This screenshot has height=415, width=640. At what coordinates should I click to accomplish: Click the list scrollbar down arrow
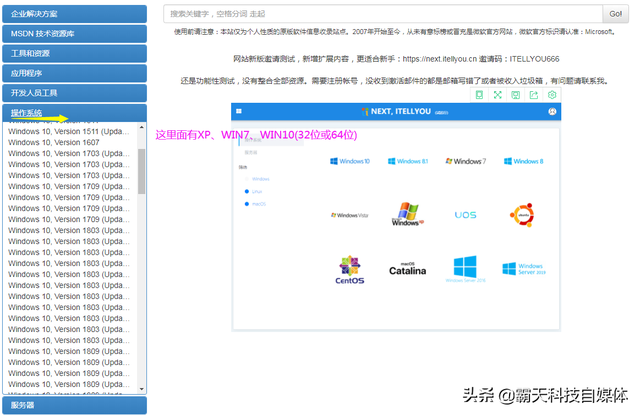142,389
